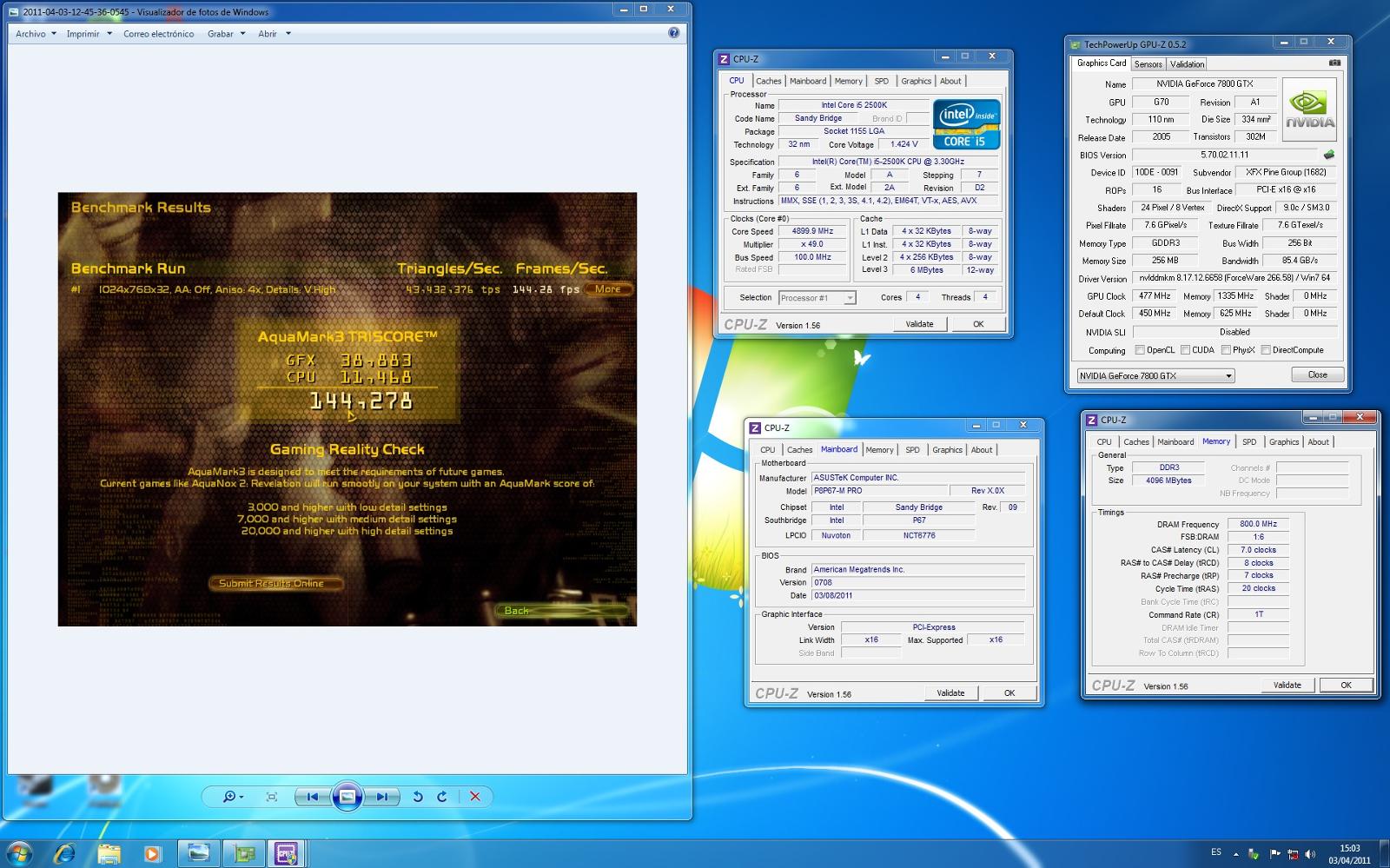
Task: Switch to Validation tab in GPU-Z
Action: point(1187,64)
